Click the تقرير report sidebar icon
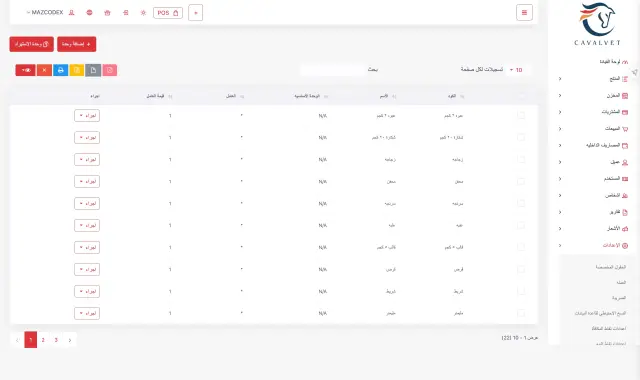 point(625,212)
